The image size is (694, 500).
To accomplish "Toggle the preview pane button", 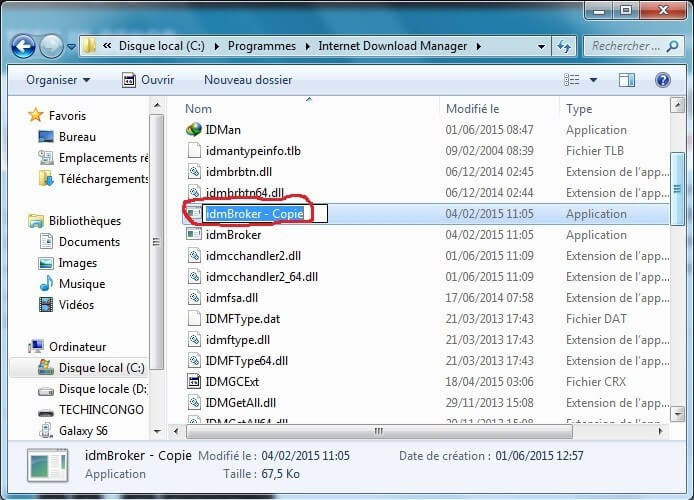I will 627,80.
